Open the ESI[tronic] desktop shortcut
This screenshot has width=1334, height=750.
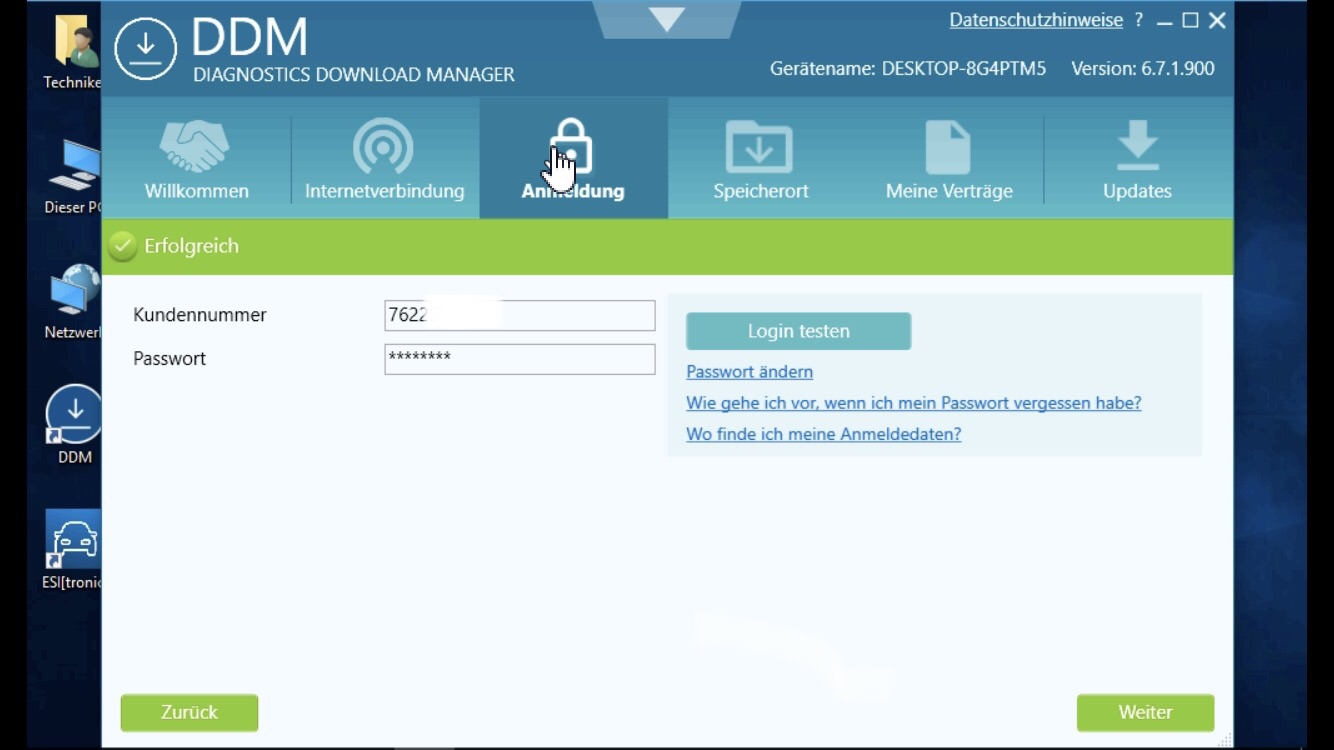pyautogui.click(x=74, y=550)
